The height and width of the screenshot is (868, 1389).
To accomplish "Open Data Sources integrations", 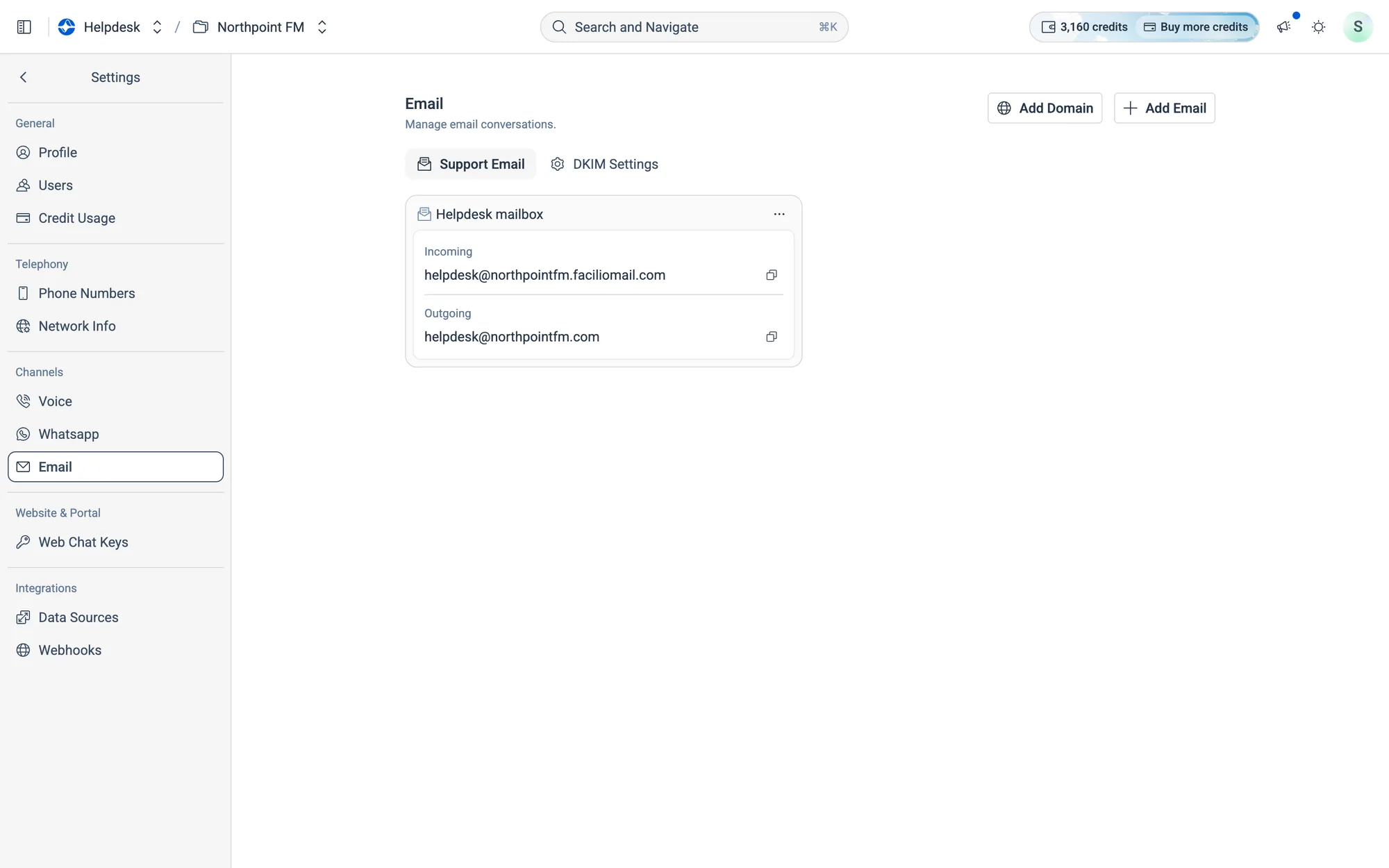I will tap(115, 617).
